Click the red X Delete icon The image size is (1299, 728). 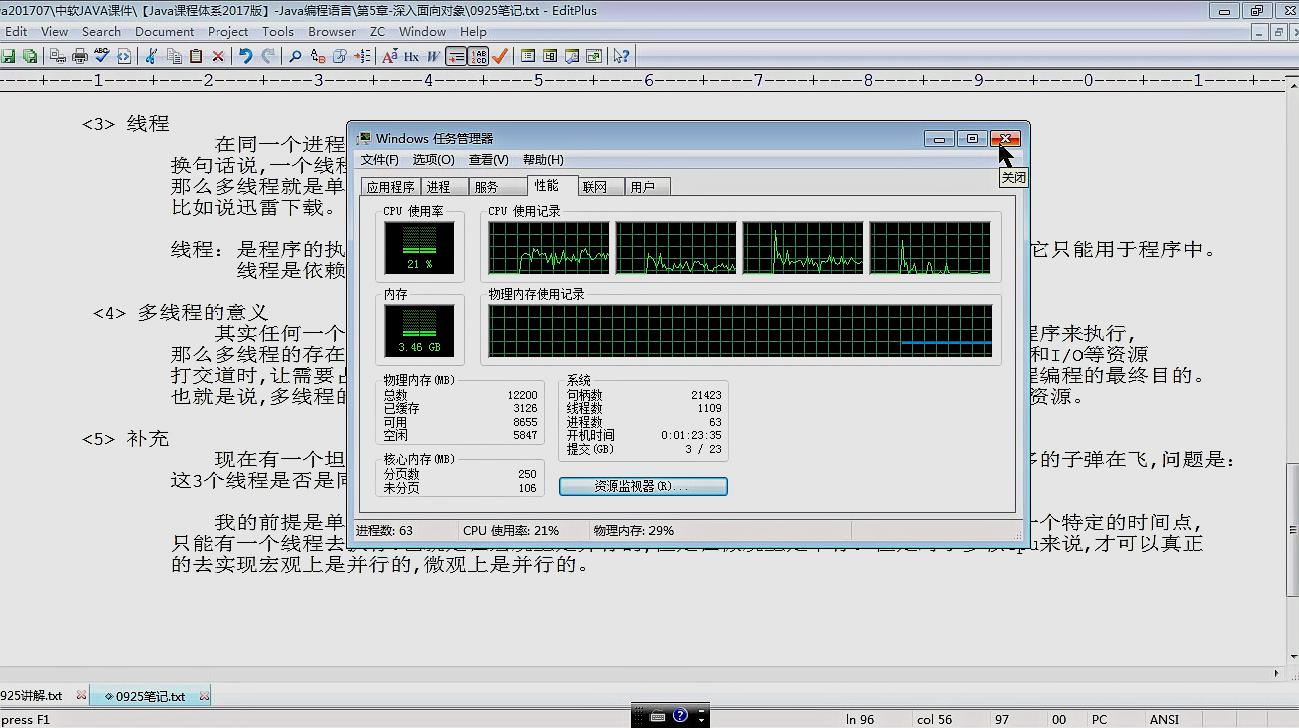coord(218,56)
